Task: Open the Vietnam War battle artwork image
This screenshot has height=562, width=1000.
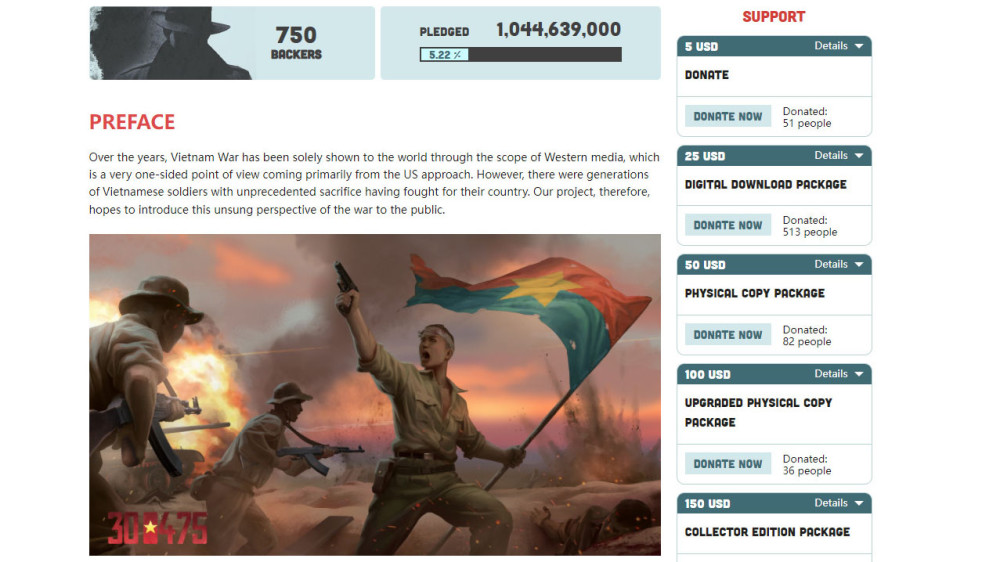Action: tap(375, 395)
